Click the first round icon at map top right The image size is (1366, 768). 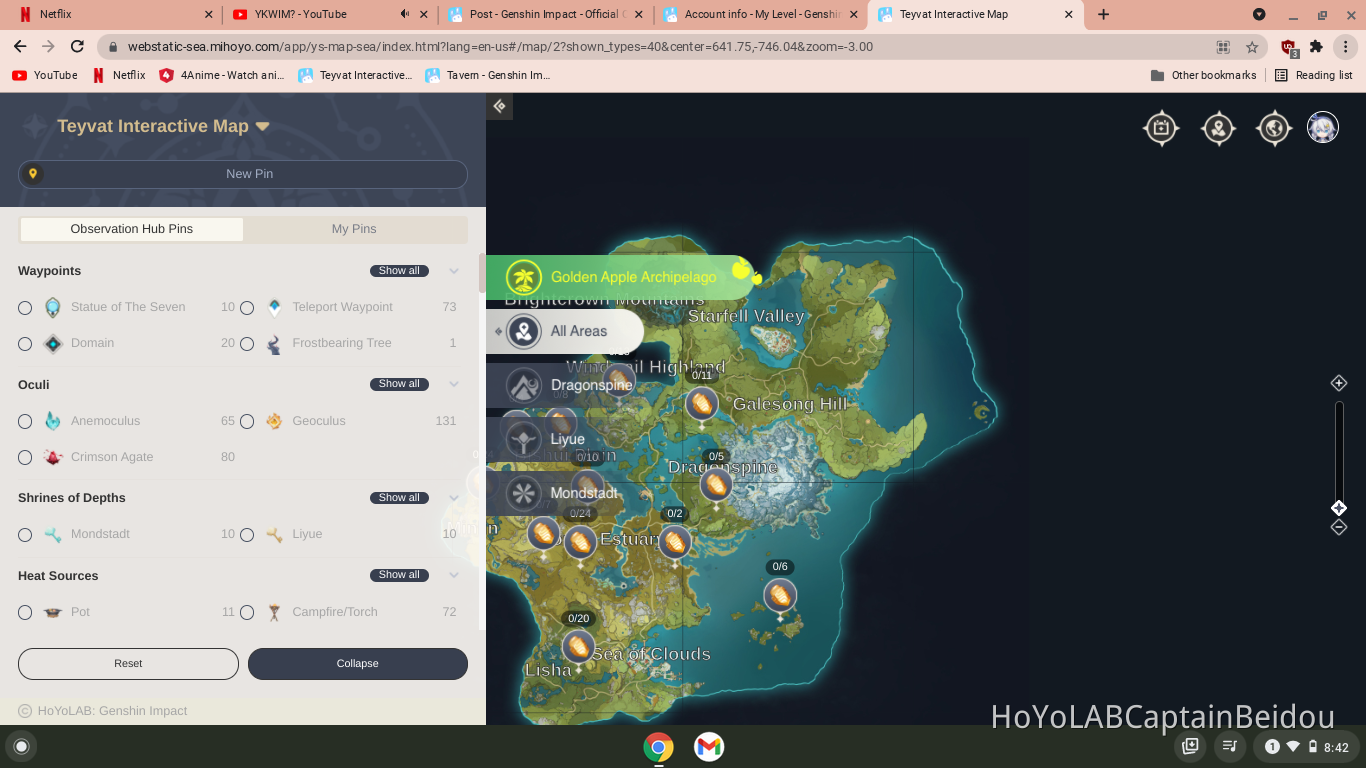1161,128
